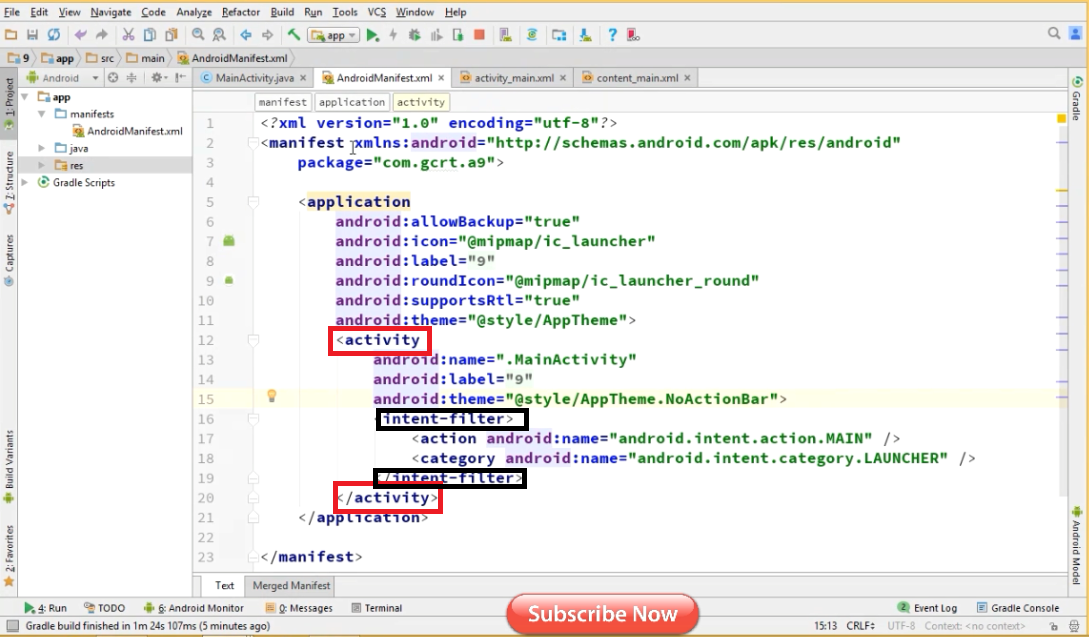Collapse all in Project panel
The height and width of the screenshot is (637, 1089).
tap(131, 78)
